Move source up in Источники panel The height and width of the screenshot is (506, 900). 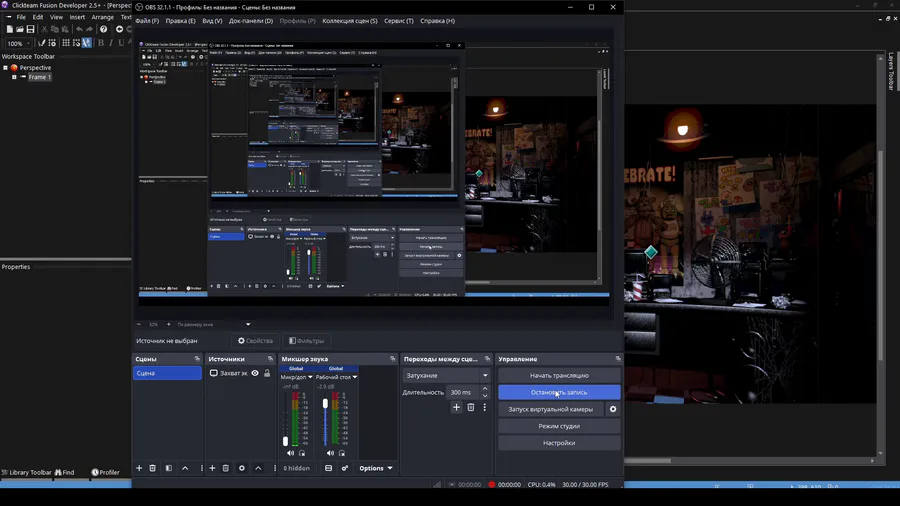[258, 468]
